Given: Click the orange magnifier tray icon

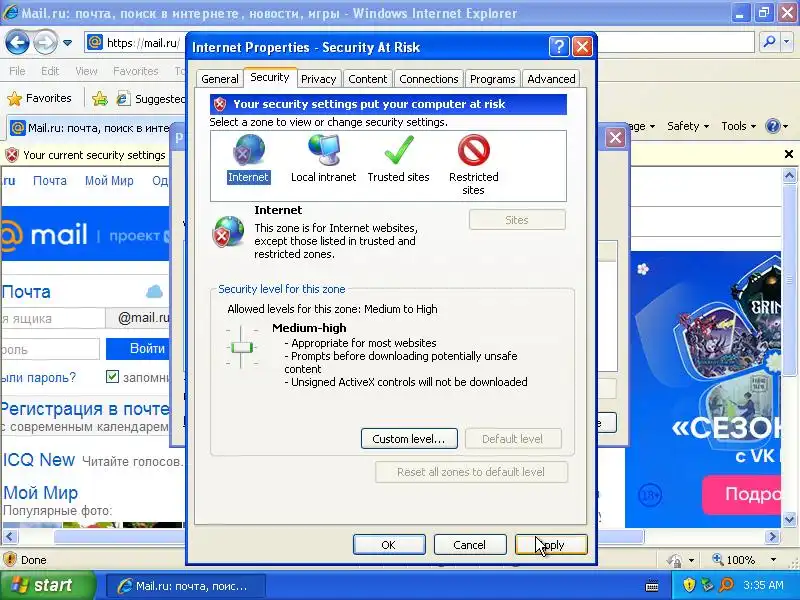Looking at the screenshot, I should [726, 585].
